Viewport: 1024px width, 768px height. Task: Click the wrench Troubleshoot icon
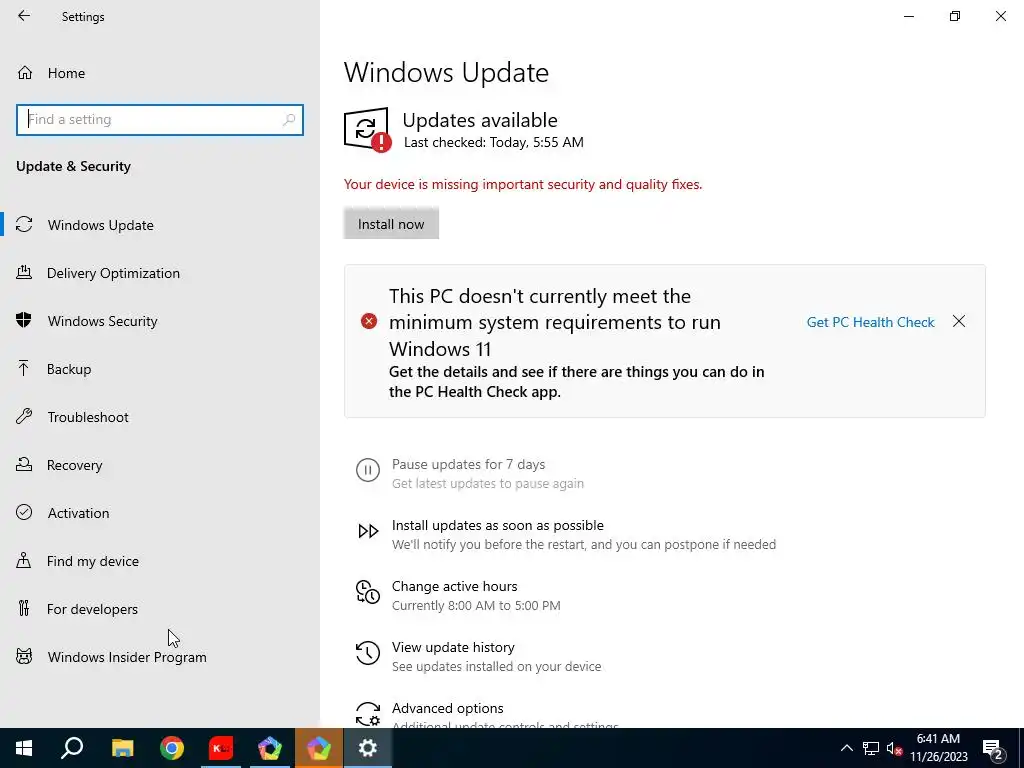pyautogui.click(x=24, y=416)
